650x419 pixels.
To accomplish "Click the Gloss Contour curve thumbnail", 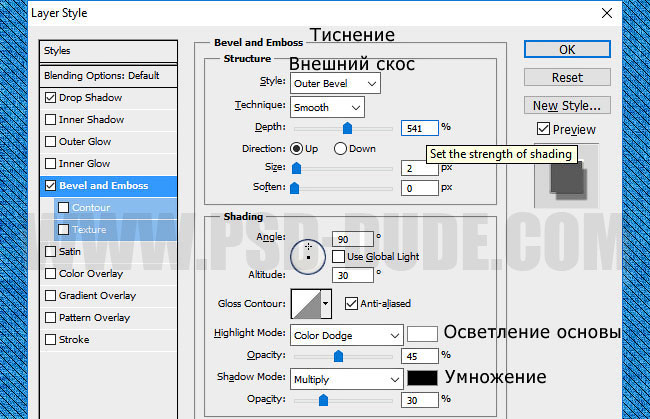I will (306, 304).
